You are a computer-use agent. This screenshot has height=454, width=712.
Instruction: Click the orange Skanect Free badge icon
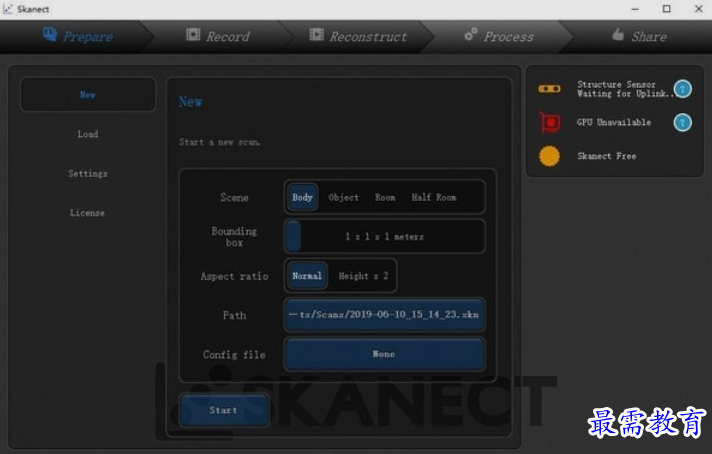(x=549, y=156)
